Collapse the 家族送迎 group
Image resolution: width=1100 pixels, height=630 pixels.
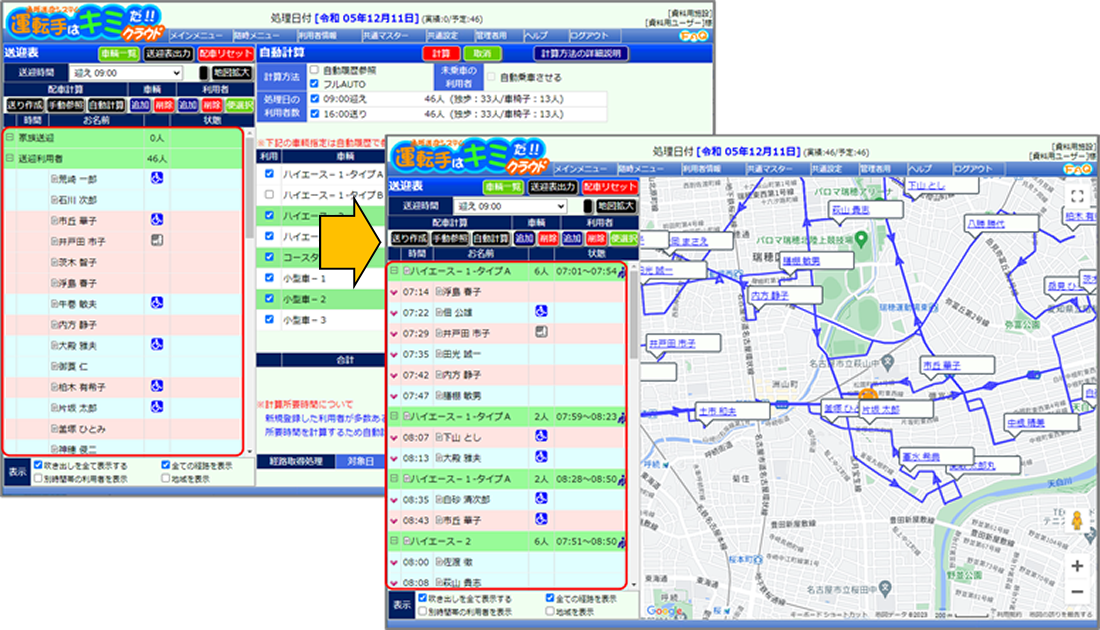(x=11, y=138)
